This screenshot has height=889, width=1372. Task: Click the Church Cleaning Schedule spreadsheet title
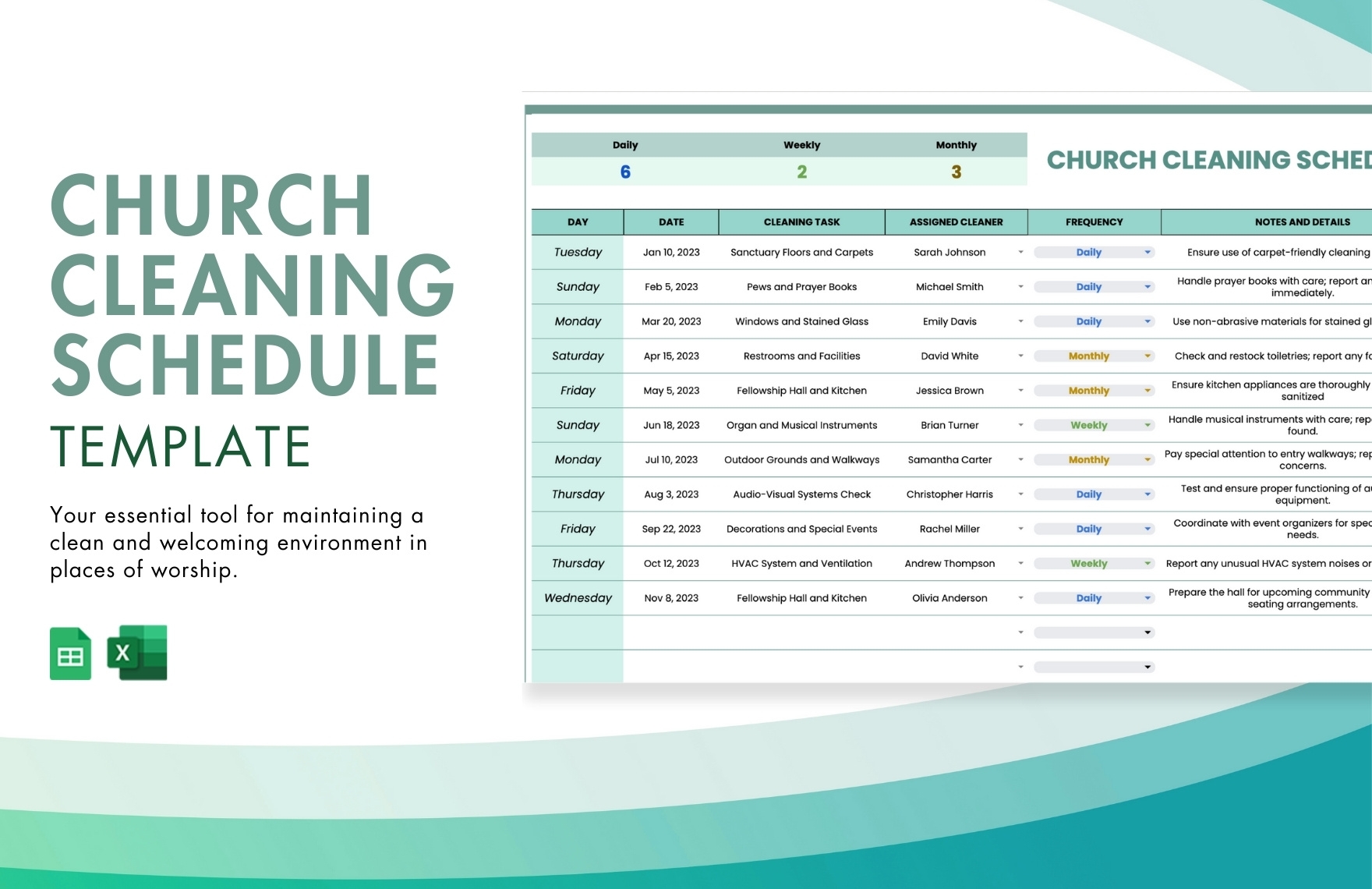1208,160
